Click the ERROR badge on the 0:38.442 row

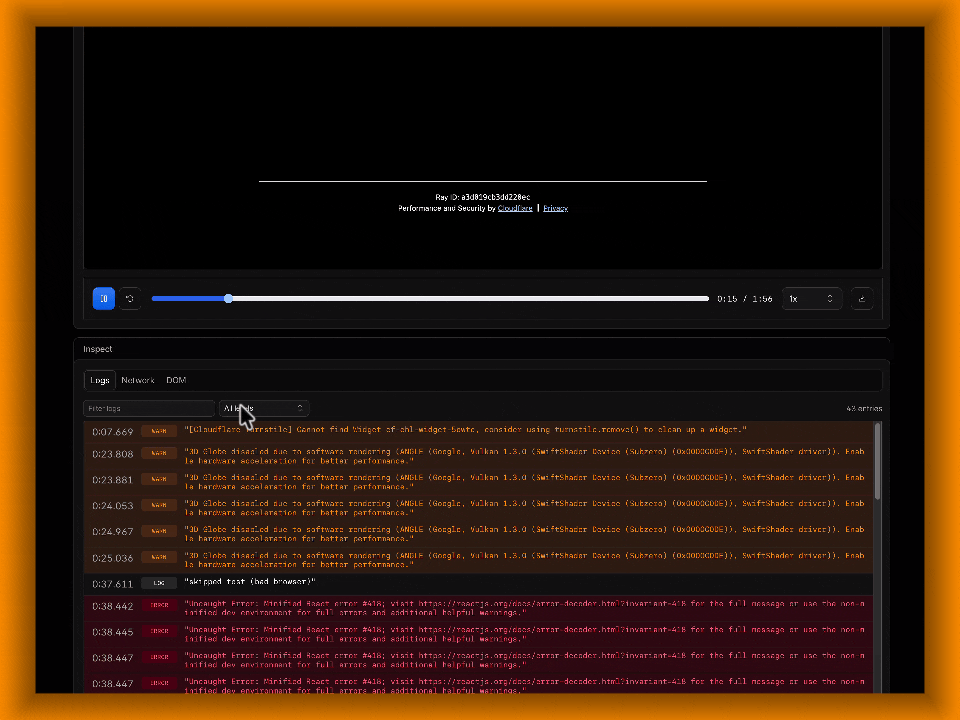pyautogui.click(x=159, y=606)
